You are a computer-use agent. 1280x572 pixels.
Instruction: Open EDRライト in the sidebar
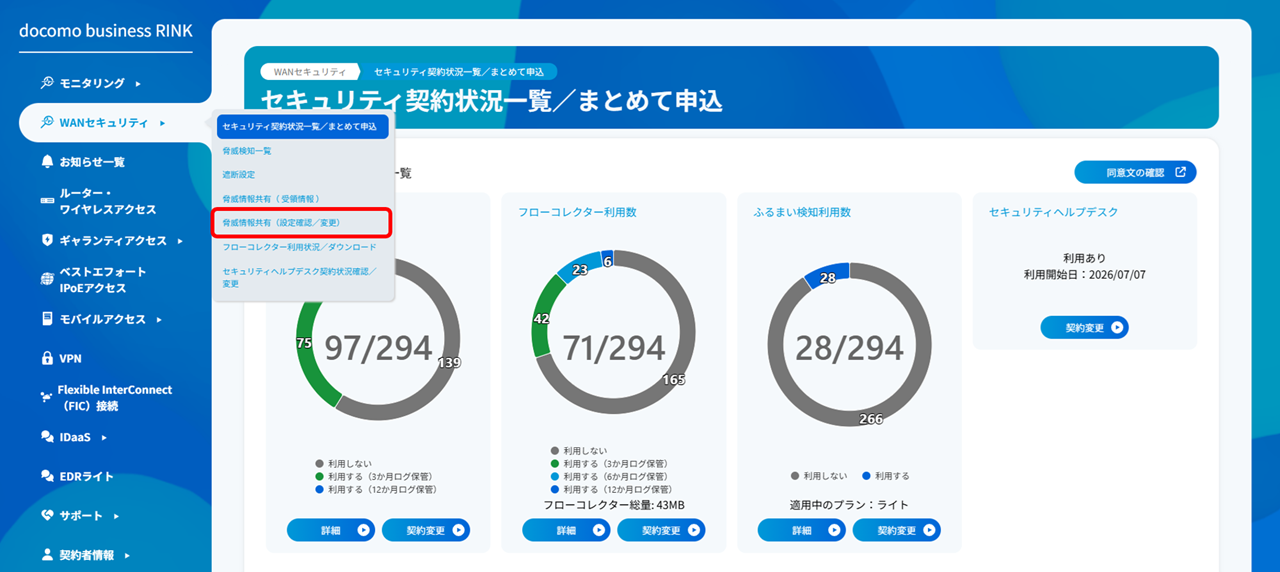point(86,476)
